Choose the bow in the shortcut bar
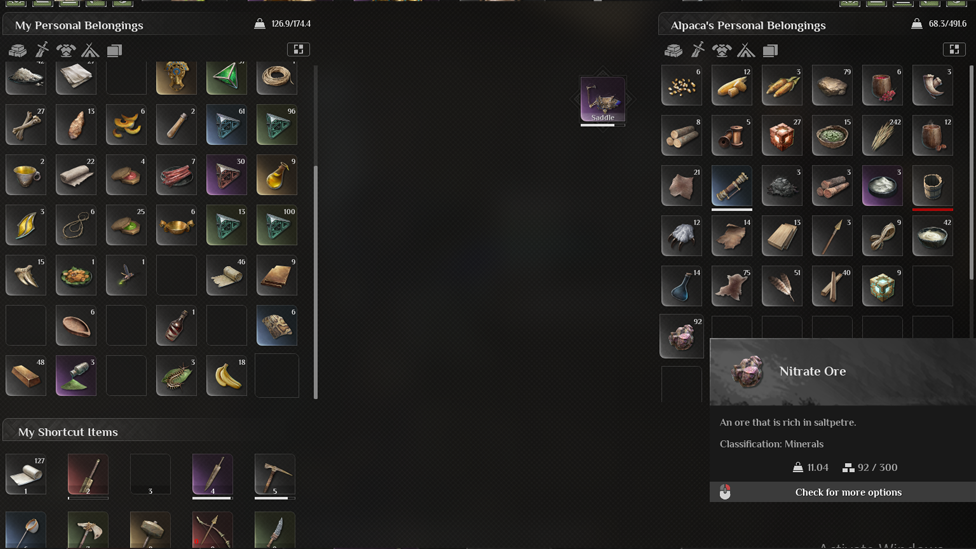976x549 pixels. coord(212,530)
